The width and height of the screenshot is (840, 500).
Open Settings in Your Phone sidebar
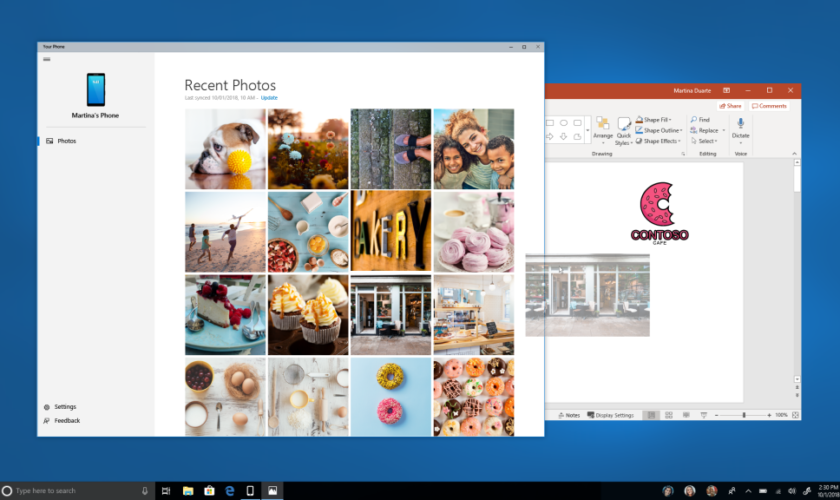click(64, 407)
